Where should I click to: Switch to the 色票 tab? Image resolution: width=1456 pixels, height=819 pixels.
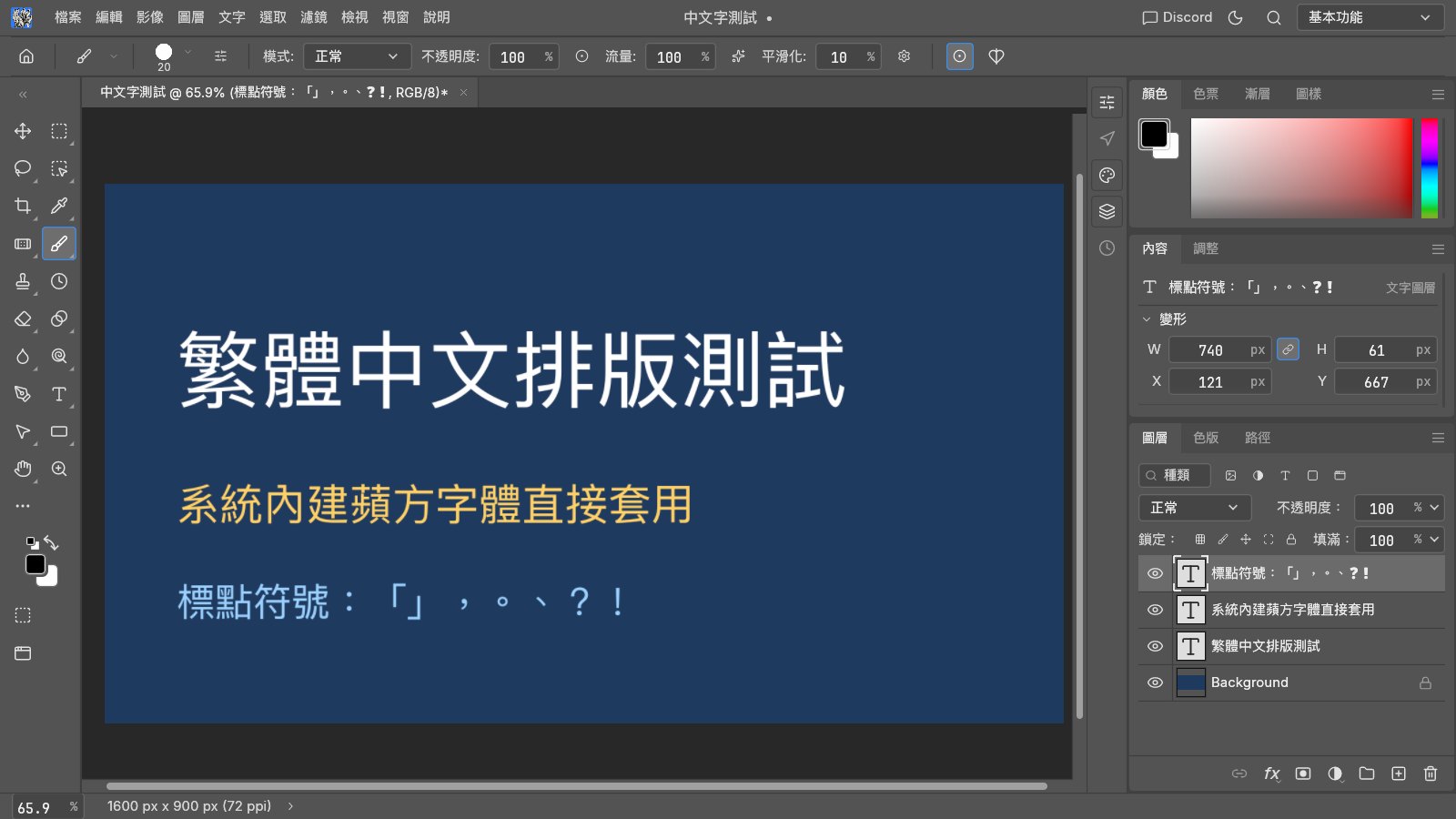pos(1206,94)
